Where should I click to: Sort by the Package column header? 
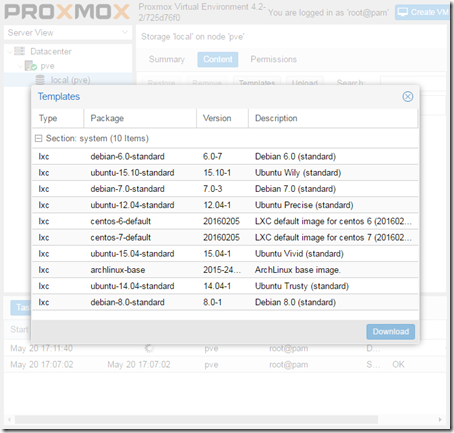[x=140, y=118]
